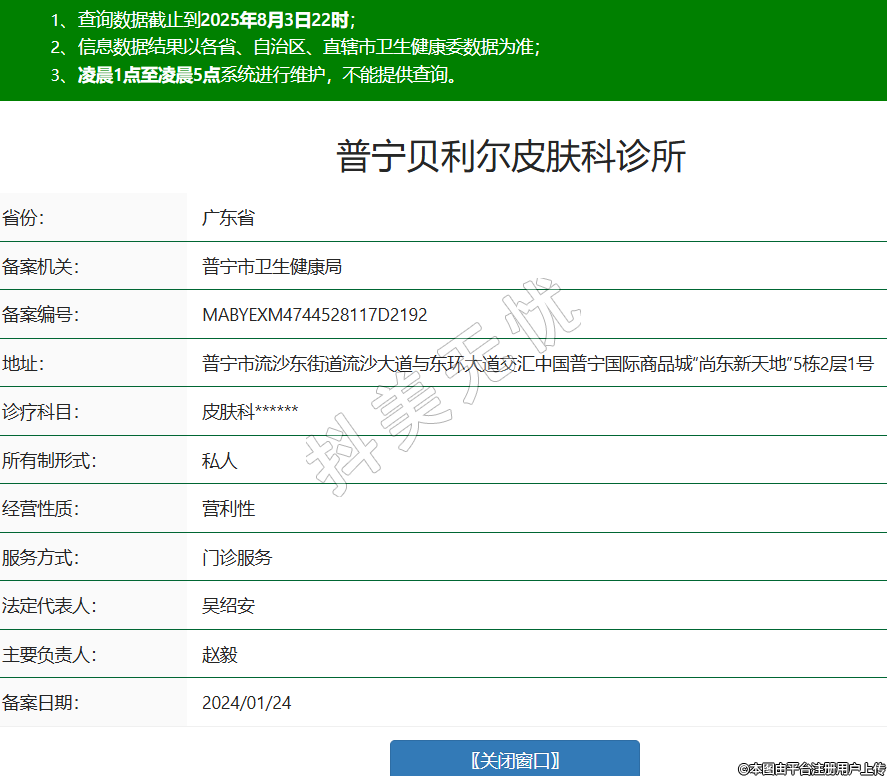
Task: Click the main person in charge 赵毅
Action: pos(220,655)
